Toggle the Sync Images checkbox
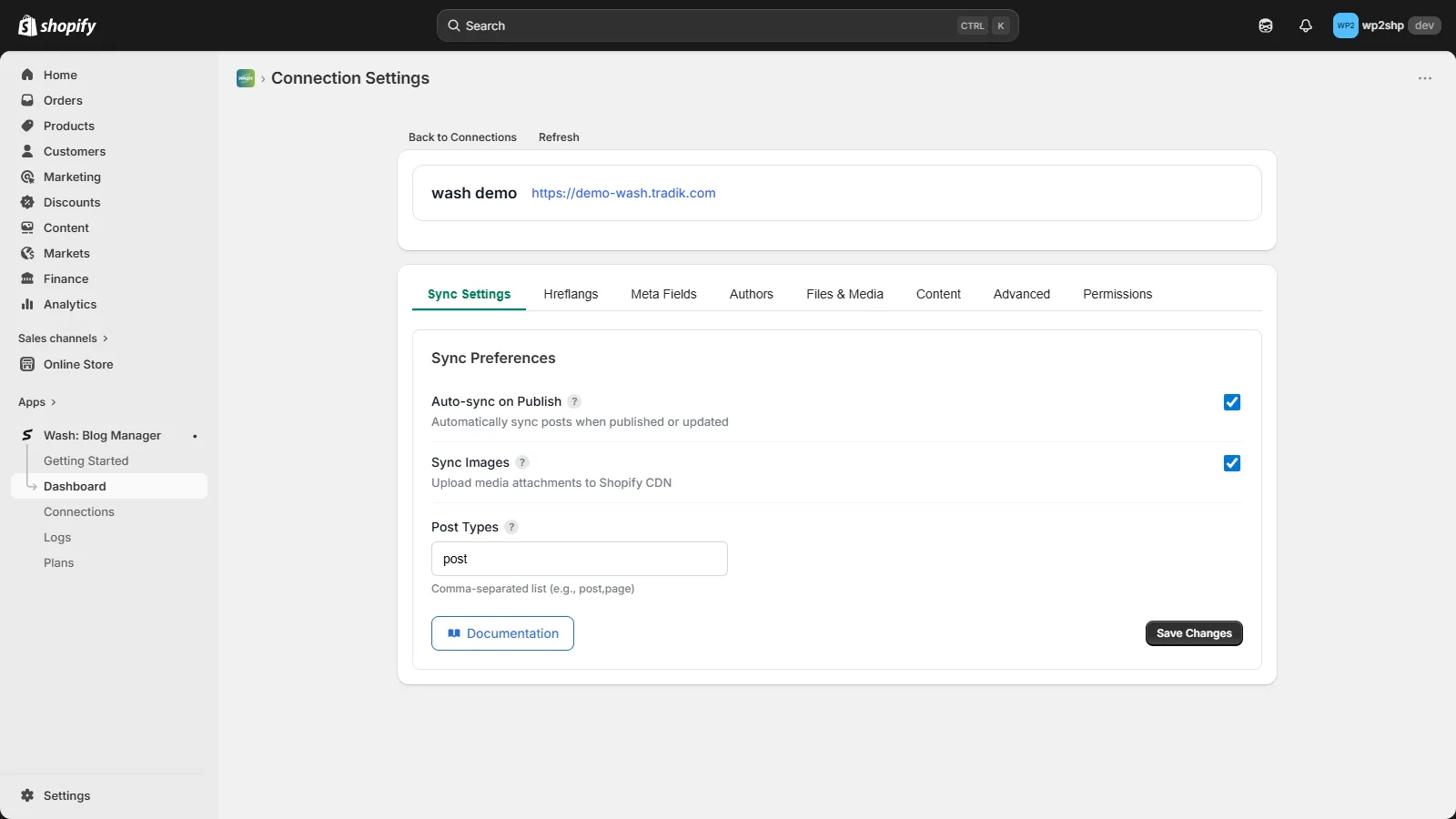 point(1232,463)
